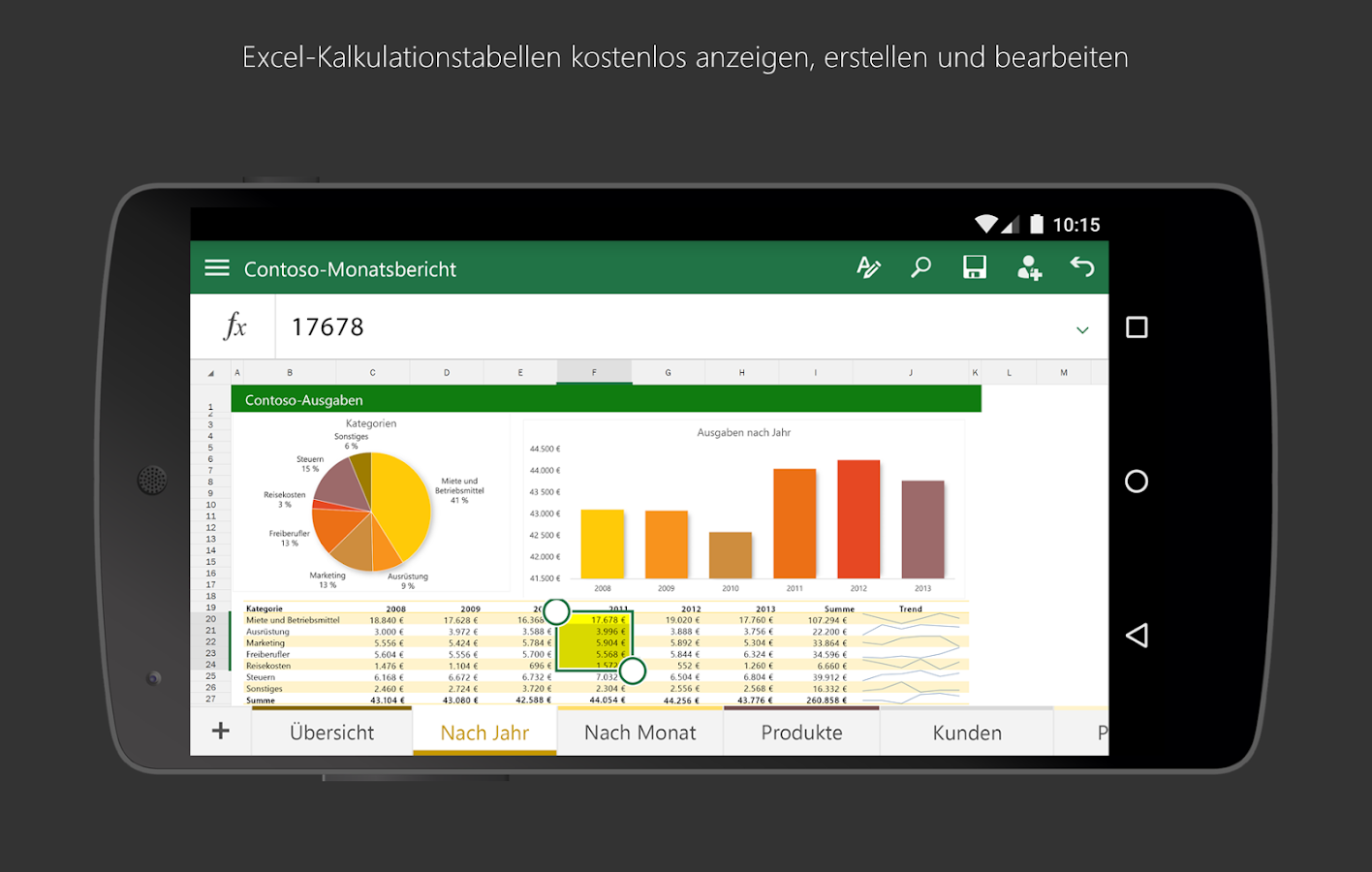Share the workbook with others
This screenshot has width=1372, height=872.
(x=1029, y=267)
